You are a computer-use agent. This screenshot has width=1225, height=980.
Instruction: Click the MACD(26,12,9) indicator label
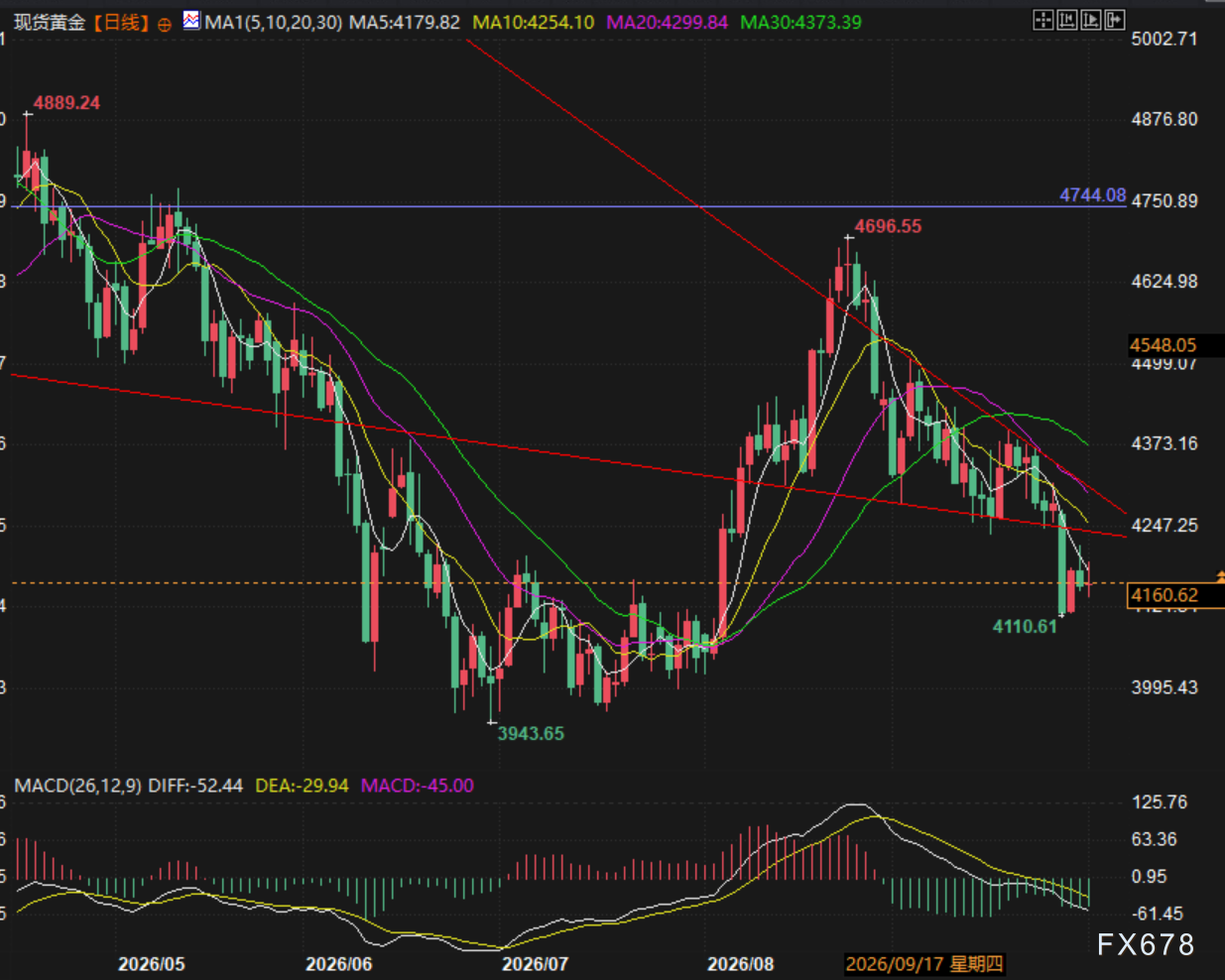pos(77,786)
